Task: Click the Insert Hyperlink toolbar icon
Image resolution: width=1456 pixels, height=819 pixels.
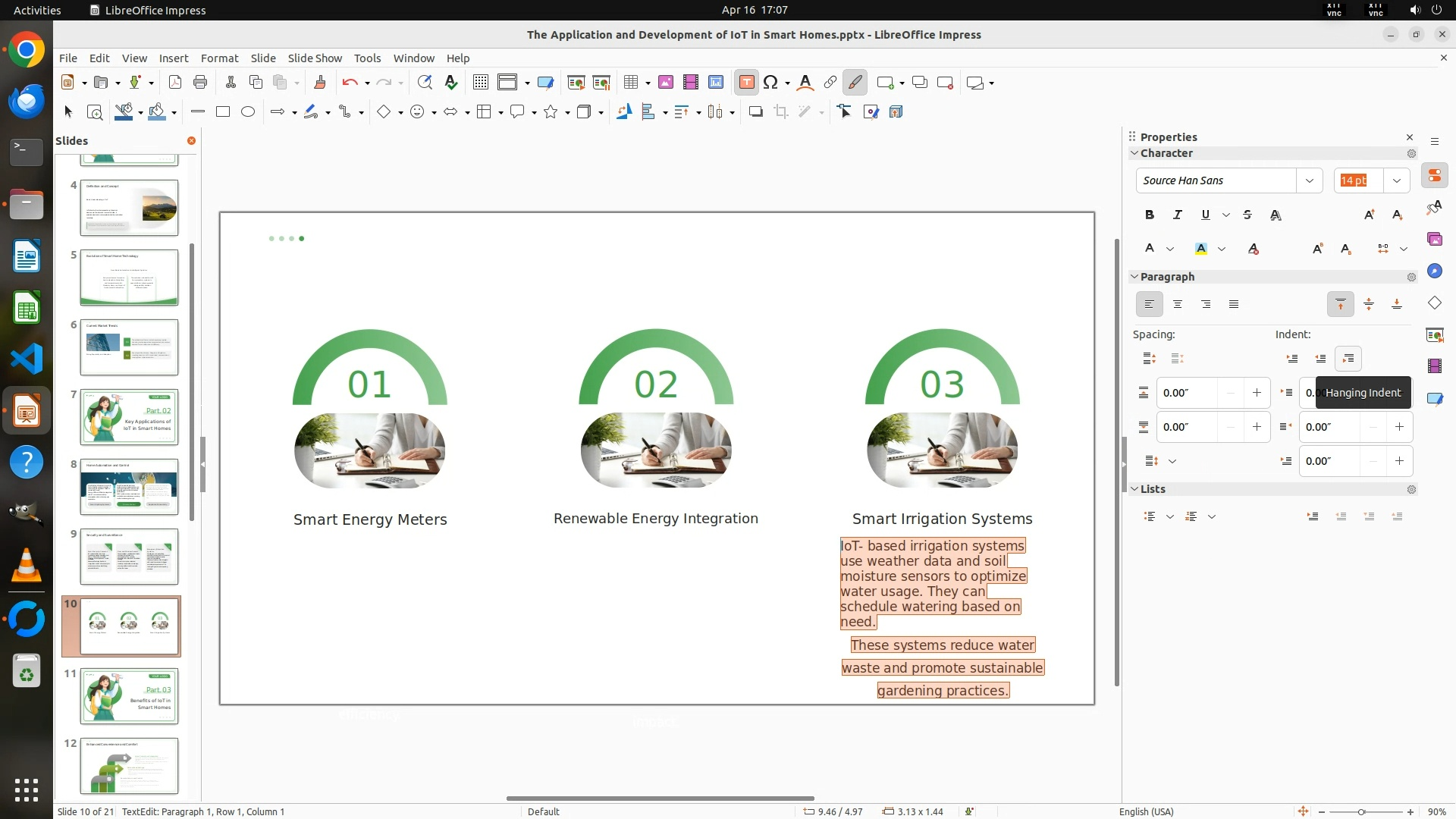Action: (x=830, y=83)
